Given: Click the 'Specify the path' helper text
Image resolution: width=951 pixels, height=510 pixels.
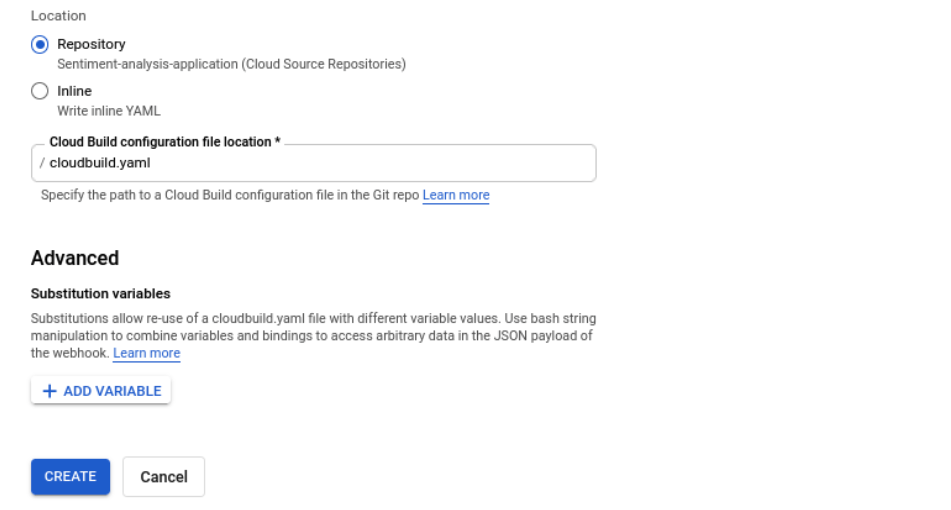Looking at the screenshot, I should [229, 195].
